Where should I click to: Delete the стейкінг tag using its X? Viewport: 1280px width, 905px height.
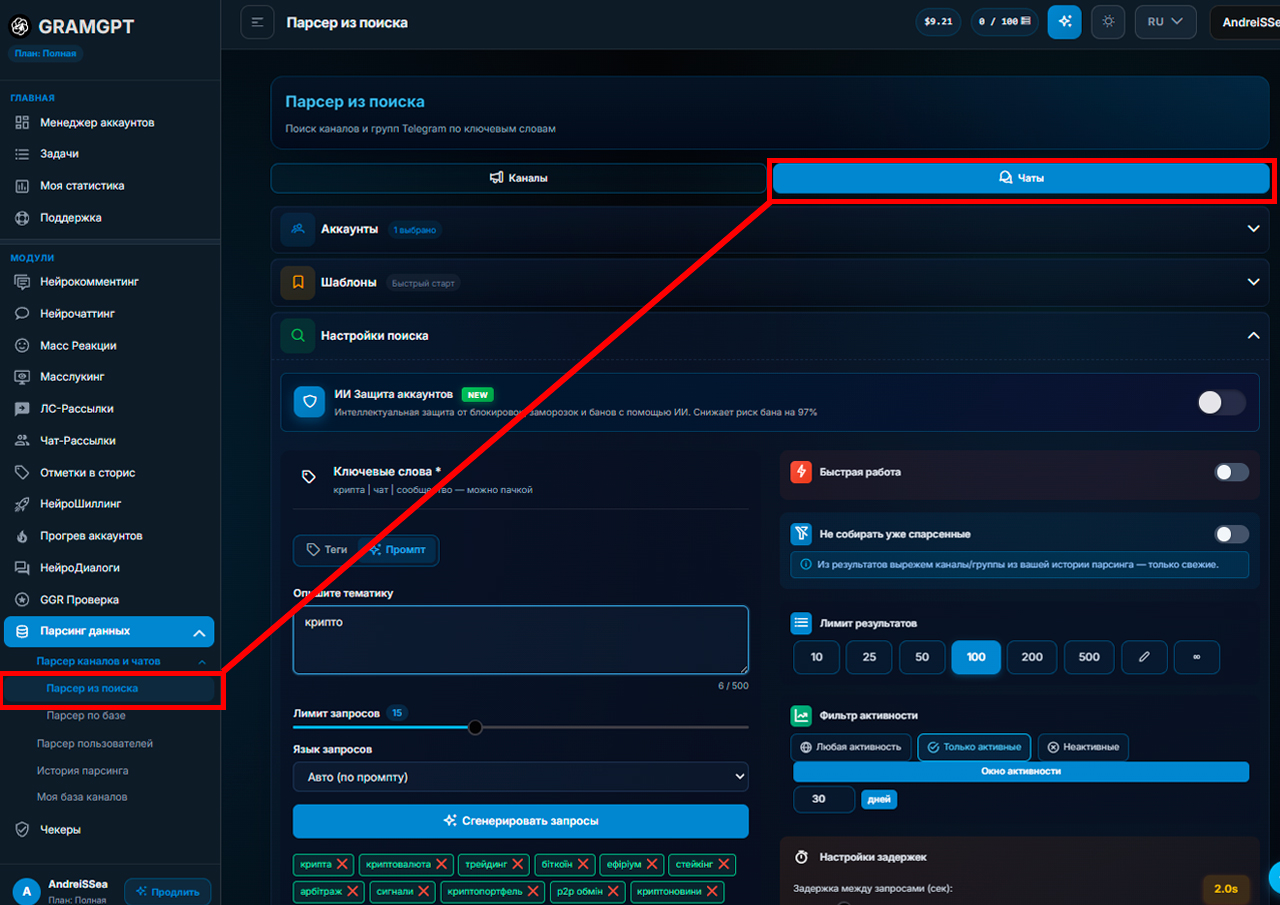(725, 864)
